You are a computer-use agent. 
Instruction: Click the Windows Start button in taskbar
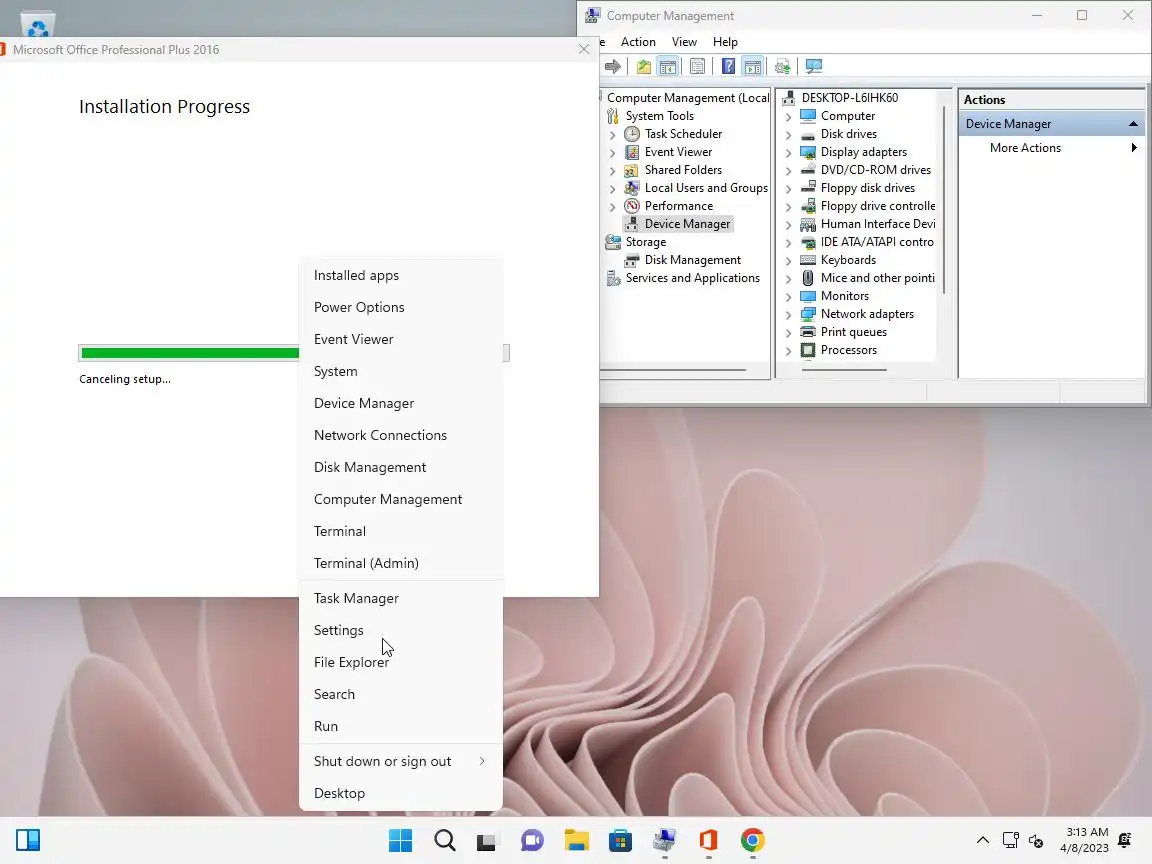click(x=400, y=840)
